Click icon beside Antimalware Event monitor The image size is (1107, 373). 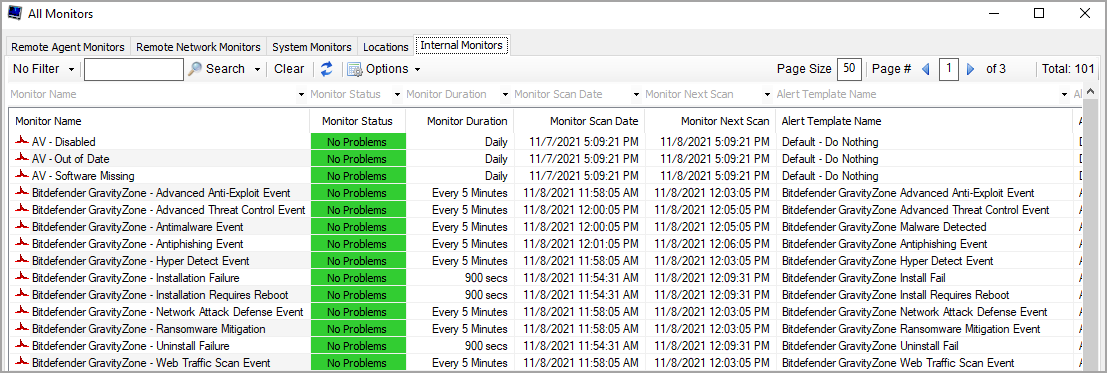tap(23, 226)
